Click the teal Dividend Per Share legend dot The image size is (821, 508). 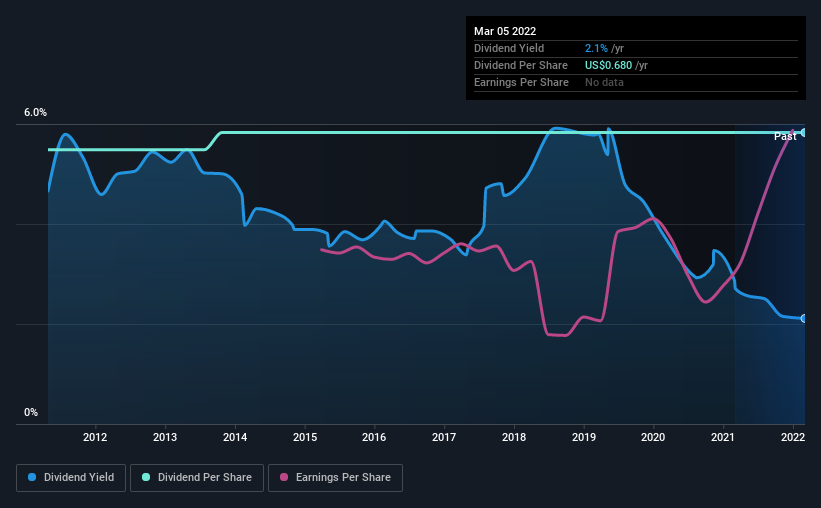(x=146, y=477)
